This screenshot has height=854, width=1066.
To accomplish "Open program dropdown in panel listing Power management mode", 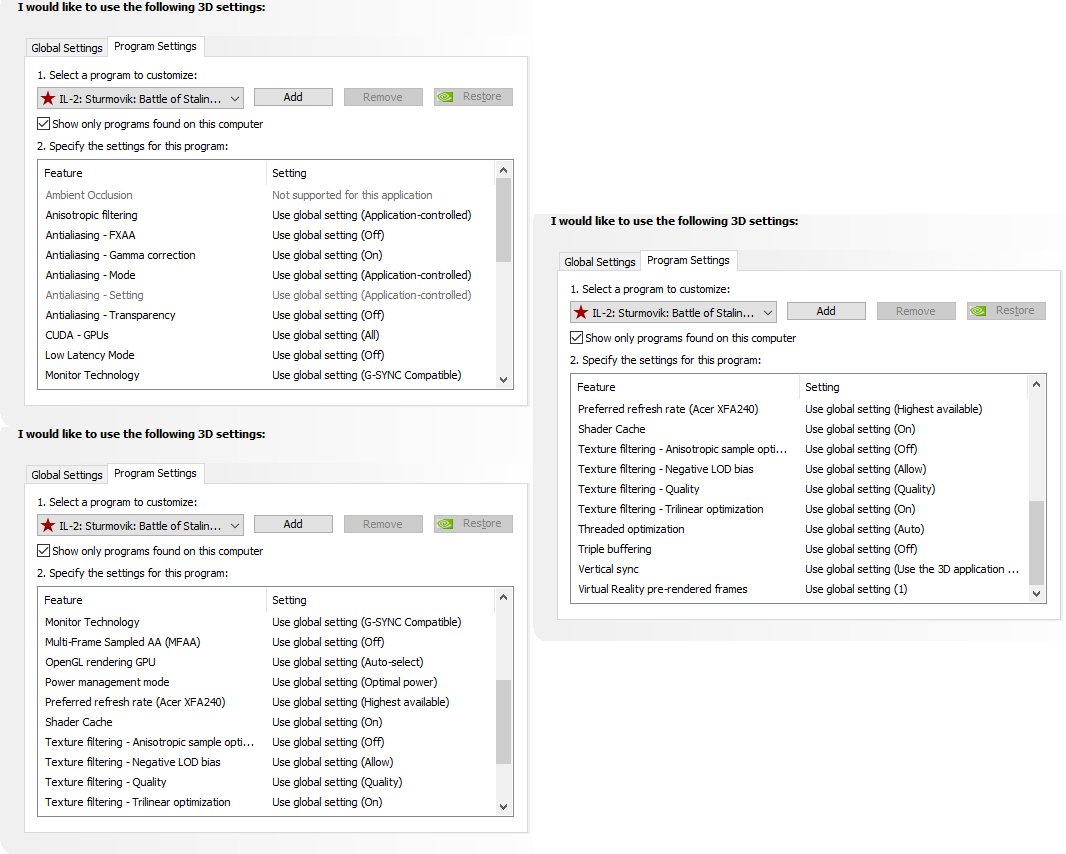I will coord(140,526).
